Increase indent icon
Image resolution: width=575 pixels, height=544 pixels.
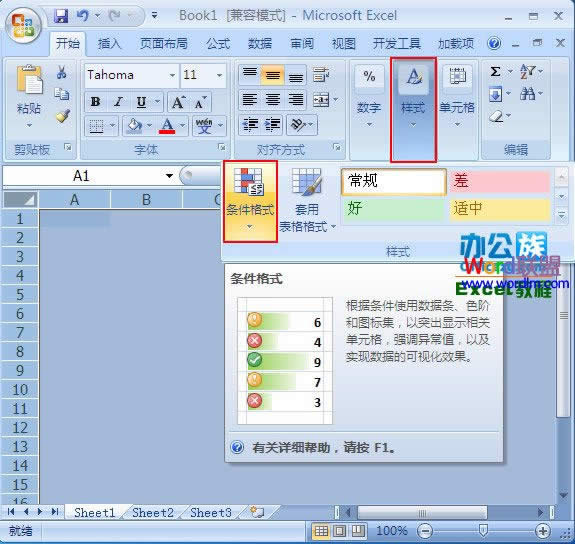pyautogui.click(x=272, y=124)
